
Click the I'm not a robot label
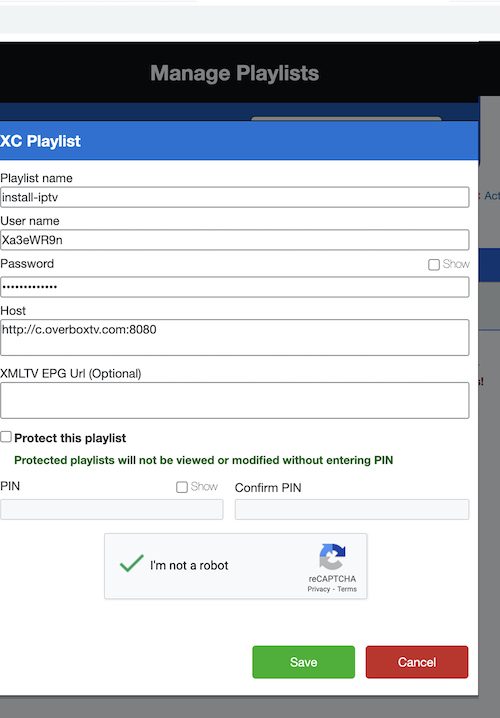click(x=189, y=566)
